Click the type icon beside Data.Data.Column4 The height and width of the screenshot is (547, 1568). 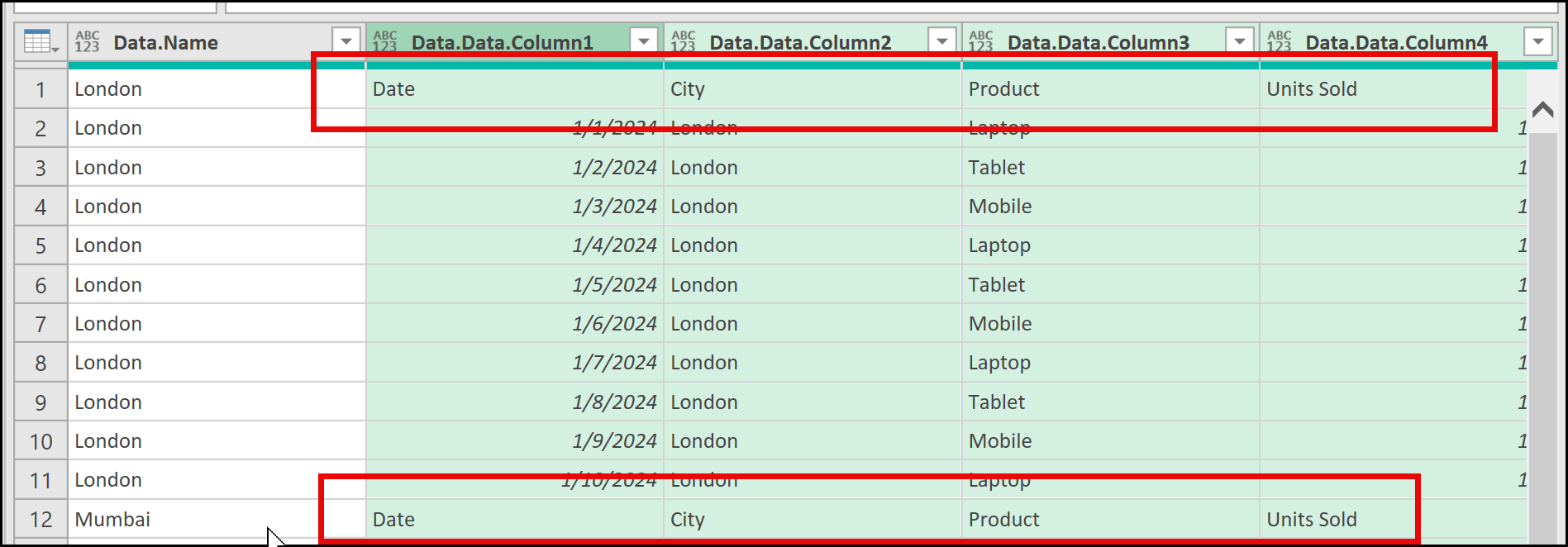tap(1280, 41)
